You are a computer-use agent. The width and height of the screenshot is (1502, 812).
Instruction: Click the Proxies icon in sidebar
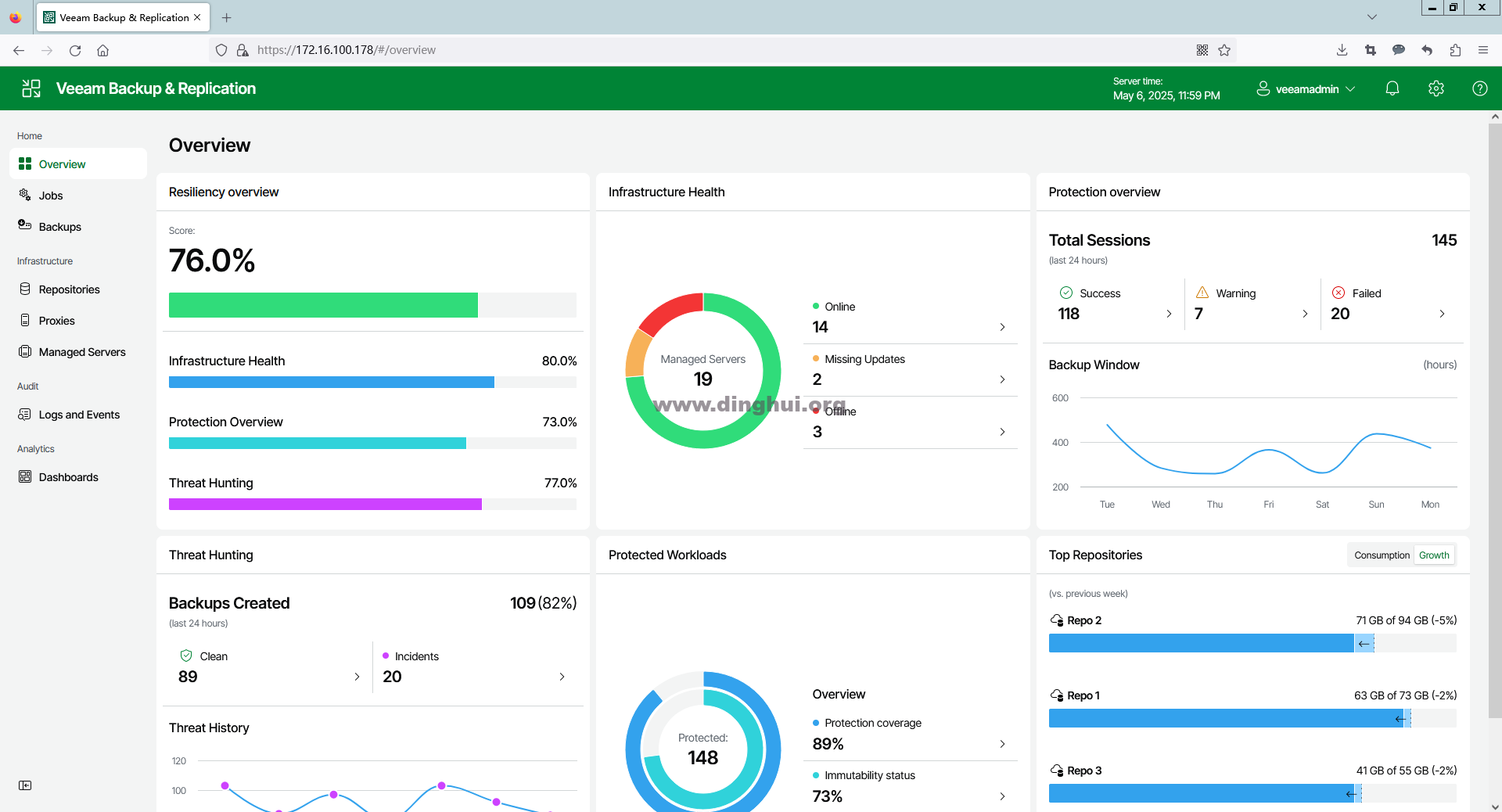[x=25, y=320]
